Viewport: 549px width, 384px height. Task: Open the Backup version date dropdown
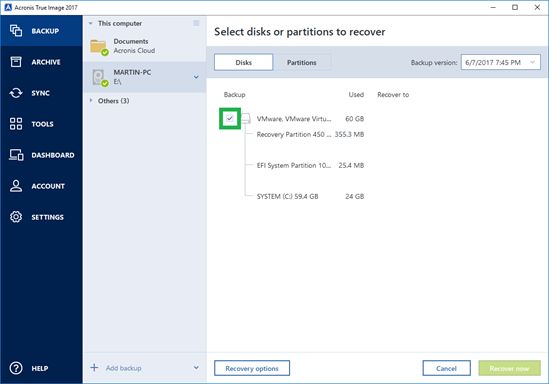[x=501, y=62]
